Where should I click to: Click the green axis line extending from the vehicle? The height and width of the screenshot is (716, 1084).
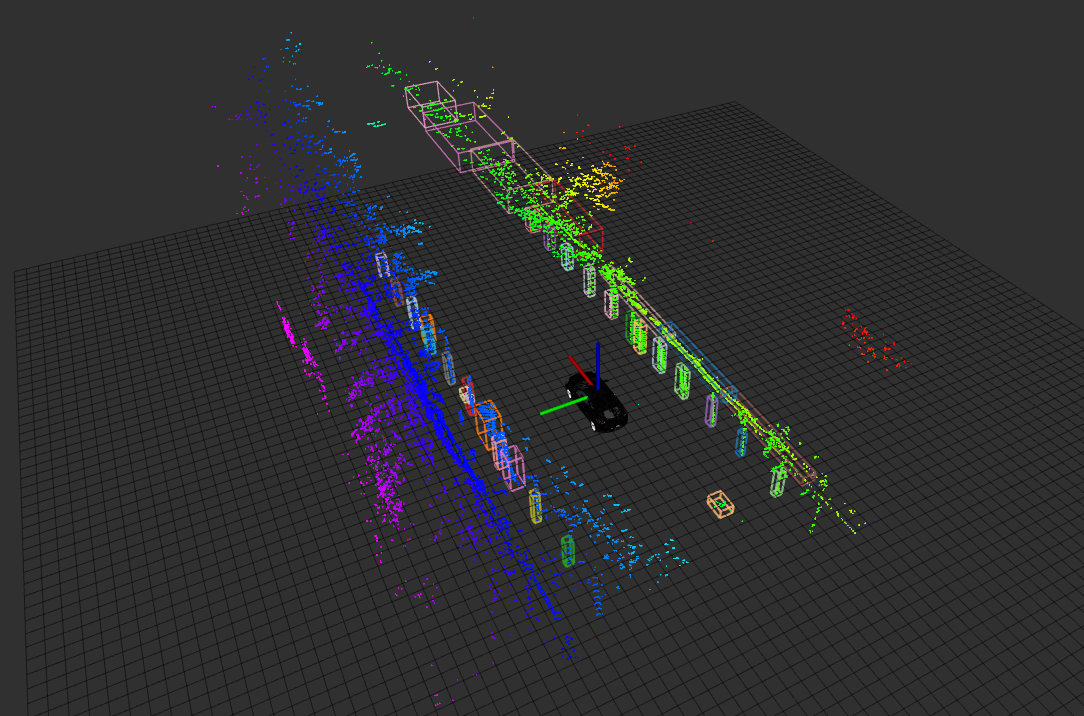click(x=564, y=406)
